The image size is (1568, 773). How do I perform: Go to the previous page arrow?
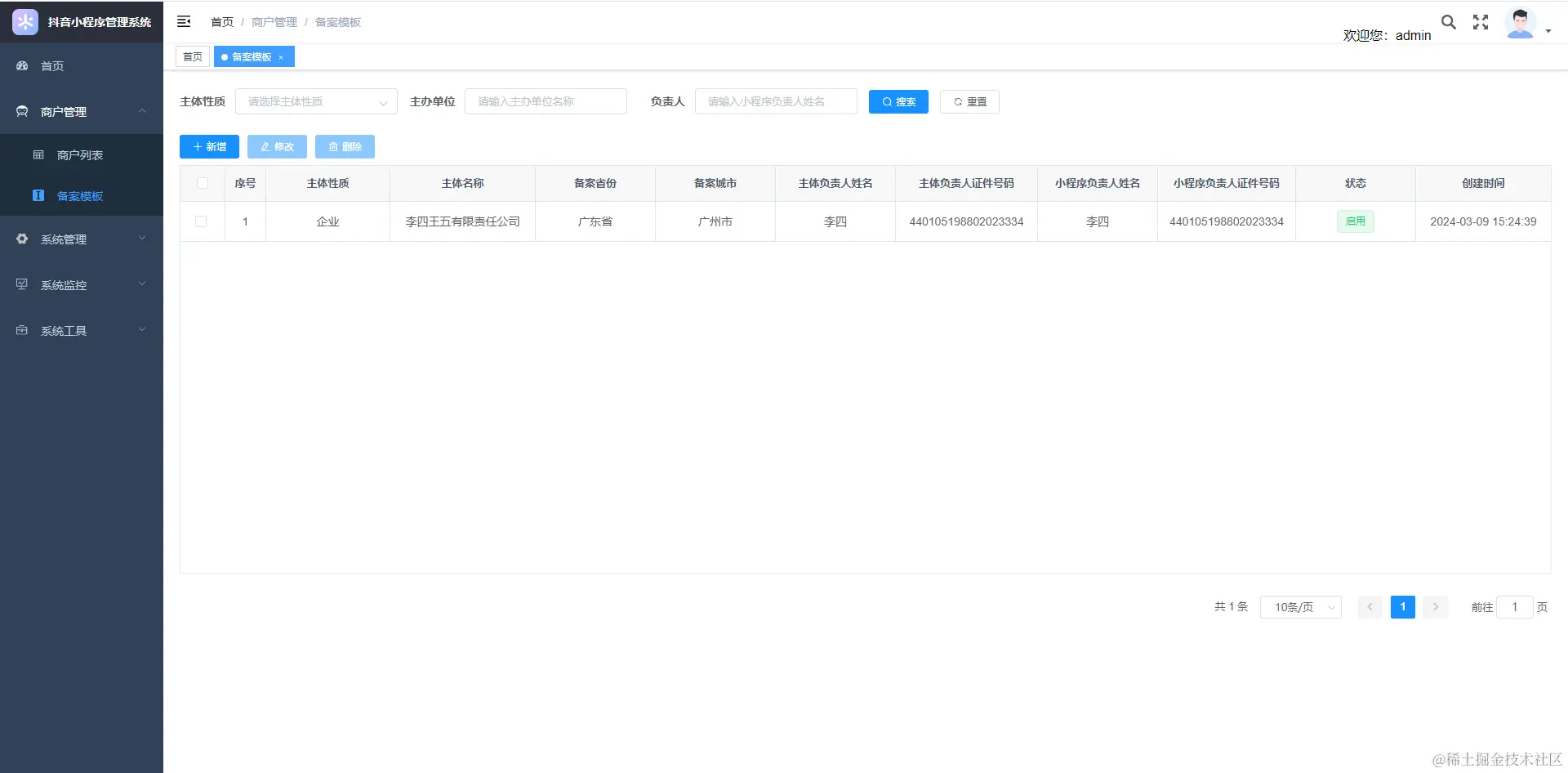click(x=1370, y=607)
